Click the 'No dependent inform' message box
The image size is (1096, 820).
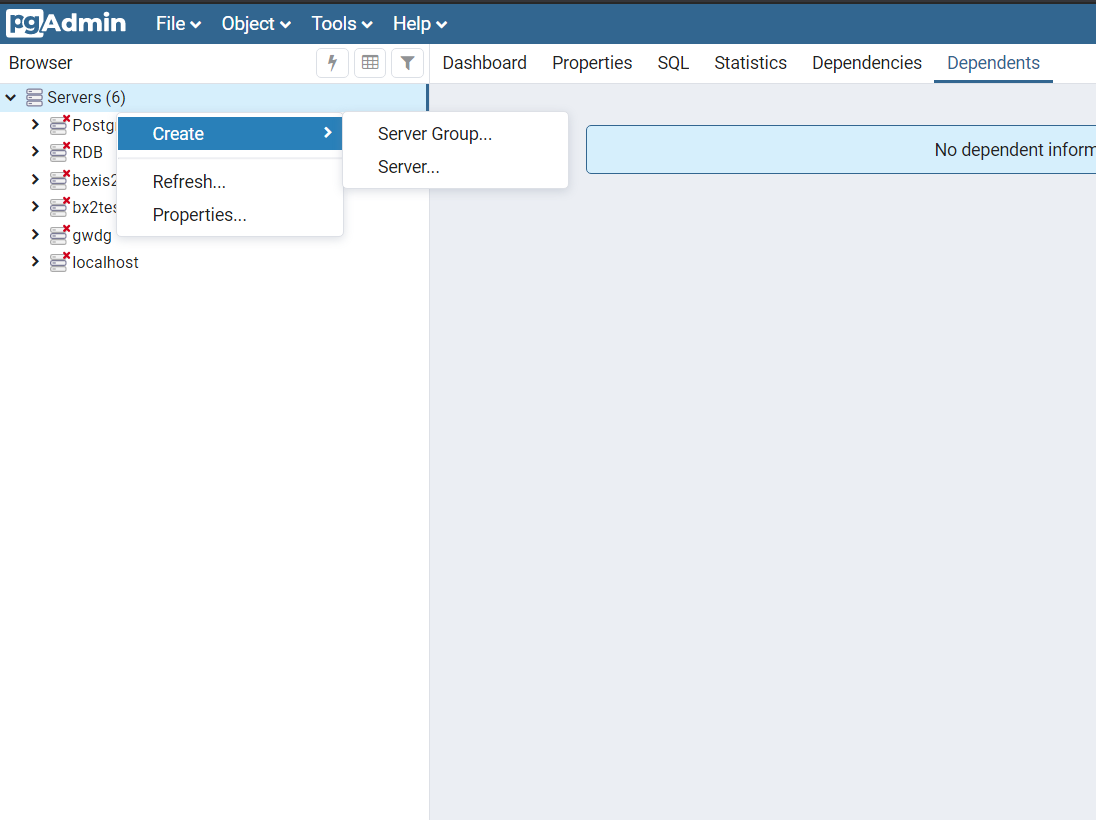pyautogui.click(x=841, y=150)
